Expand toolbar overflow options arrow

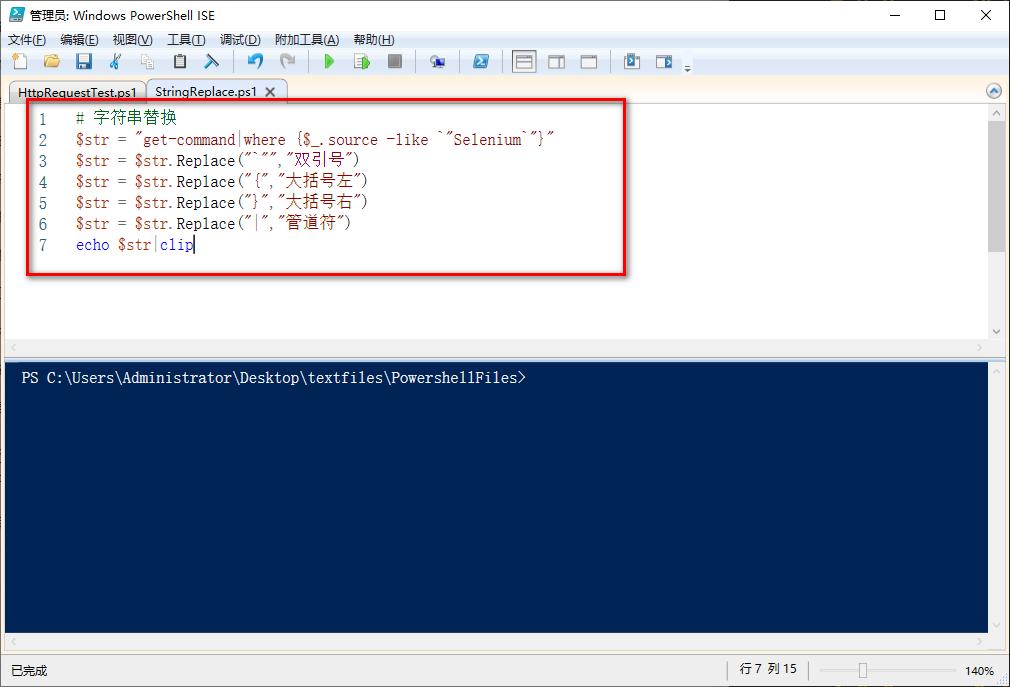[x=687, y=68]
